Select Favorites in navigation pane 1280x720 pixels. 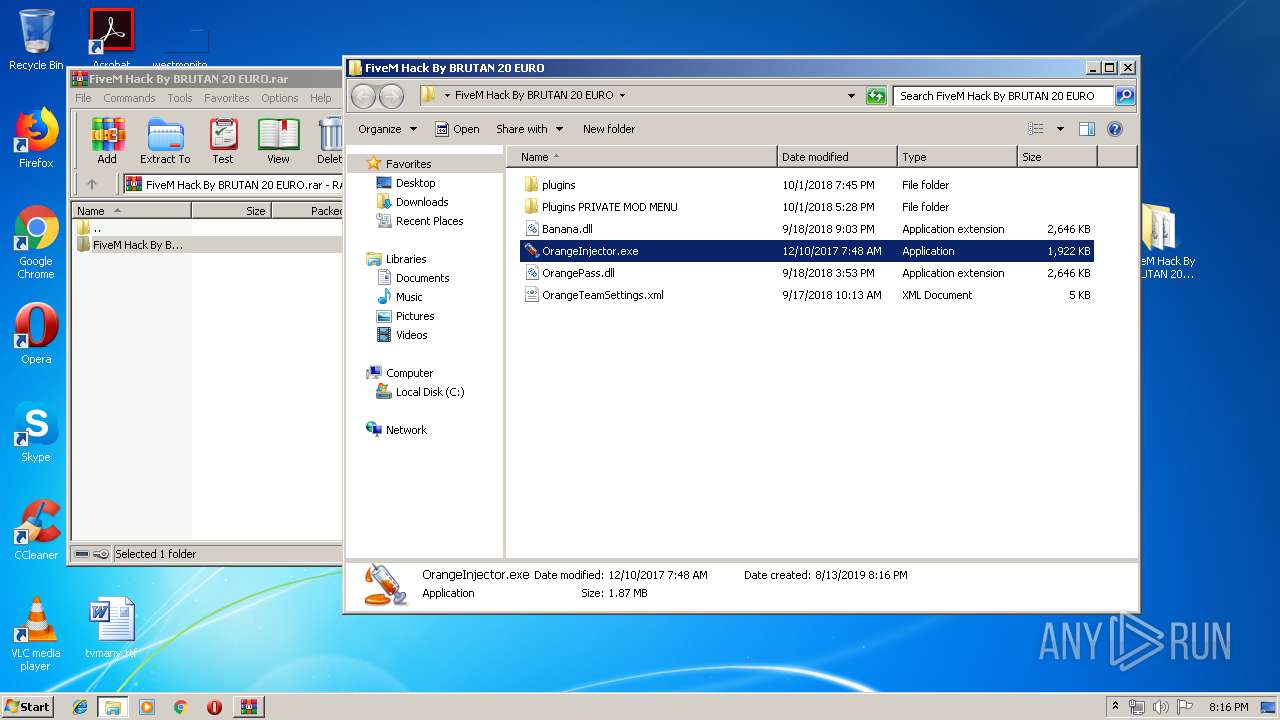click(x=409, y=164)
